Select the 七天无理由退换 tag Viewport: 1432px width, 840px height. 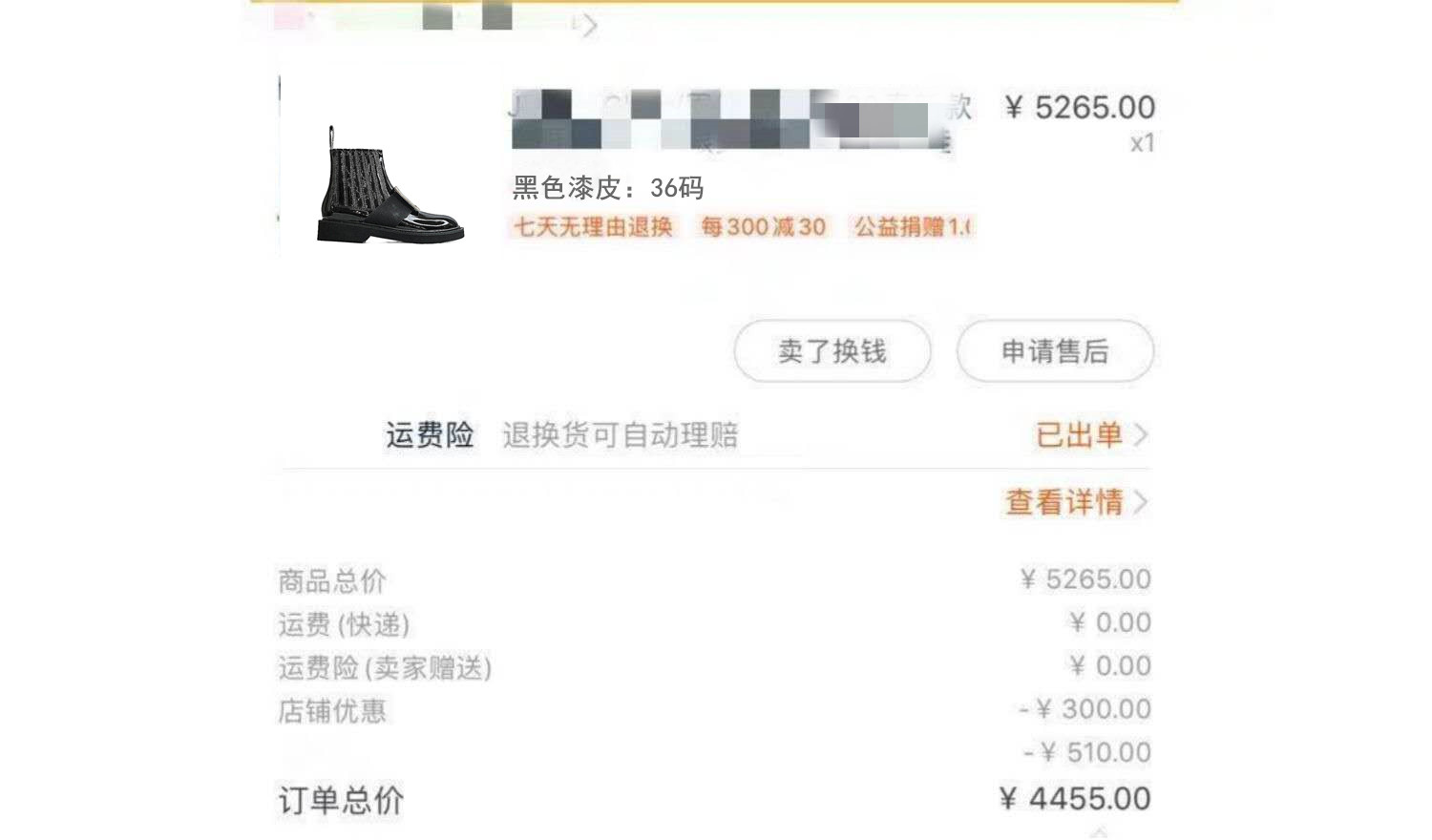click(x=594, y=227)
